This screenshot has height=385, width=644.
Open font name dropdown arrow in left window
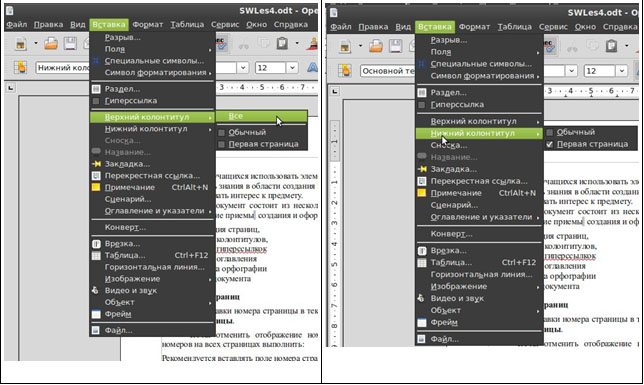click(243, 67)
